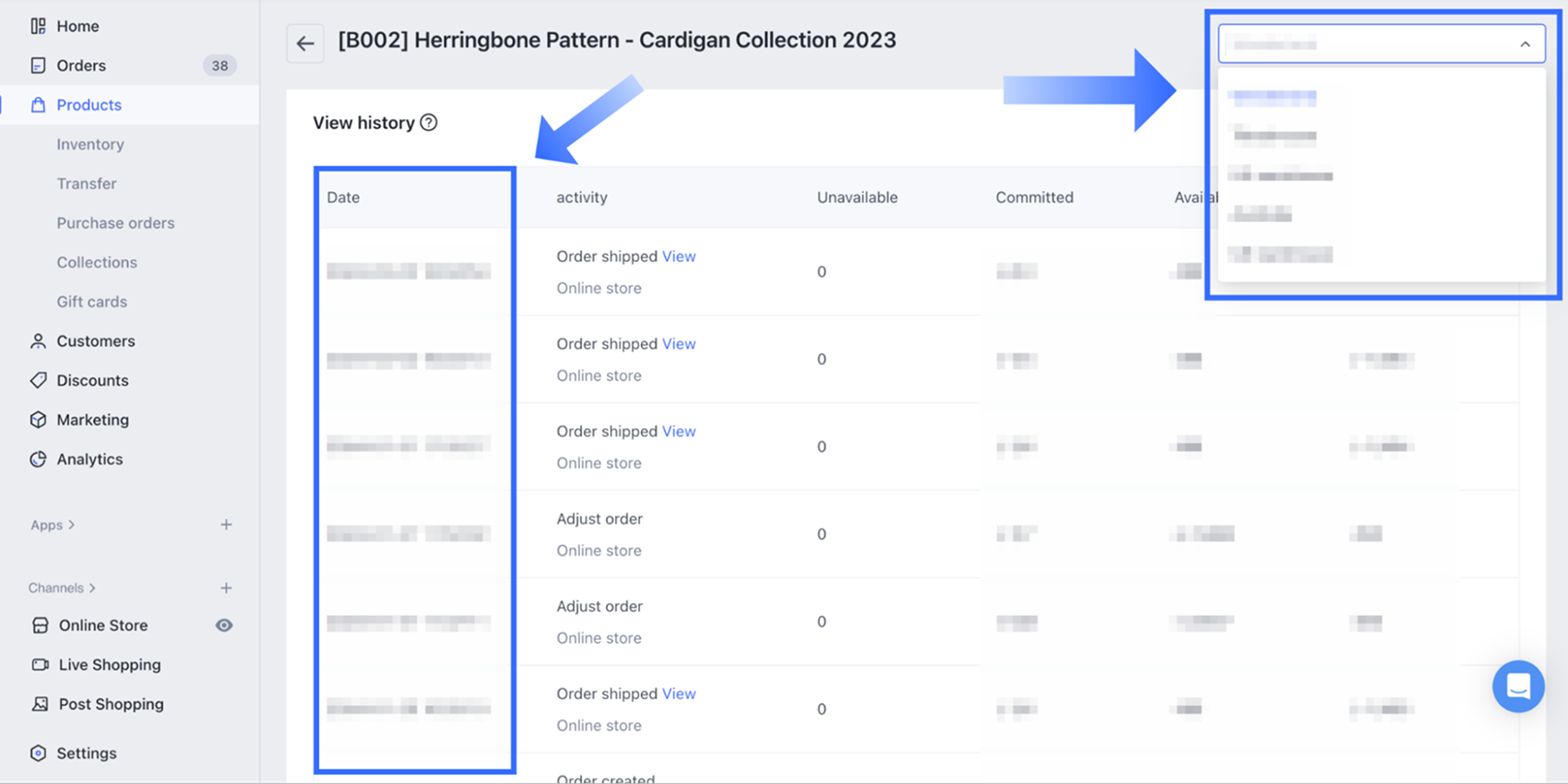Image resolution: width=1568 pixels, height=784 pixels.
Task: Open the Analytics menu item
Action: point(89,459)
